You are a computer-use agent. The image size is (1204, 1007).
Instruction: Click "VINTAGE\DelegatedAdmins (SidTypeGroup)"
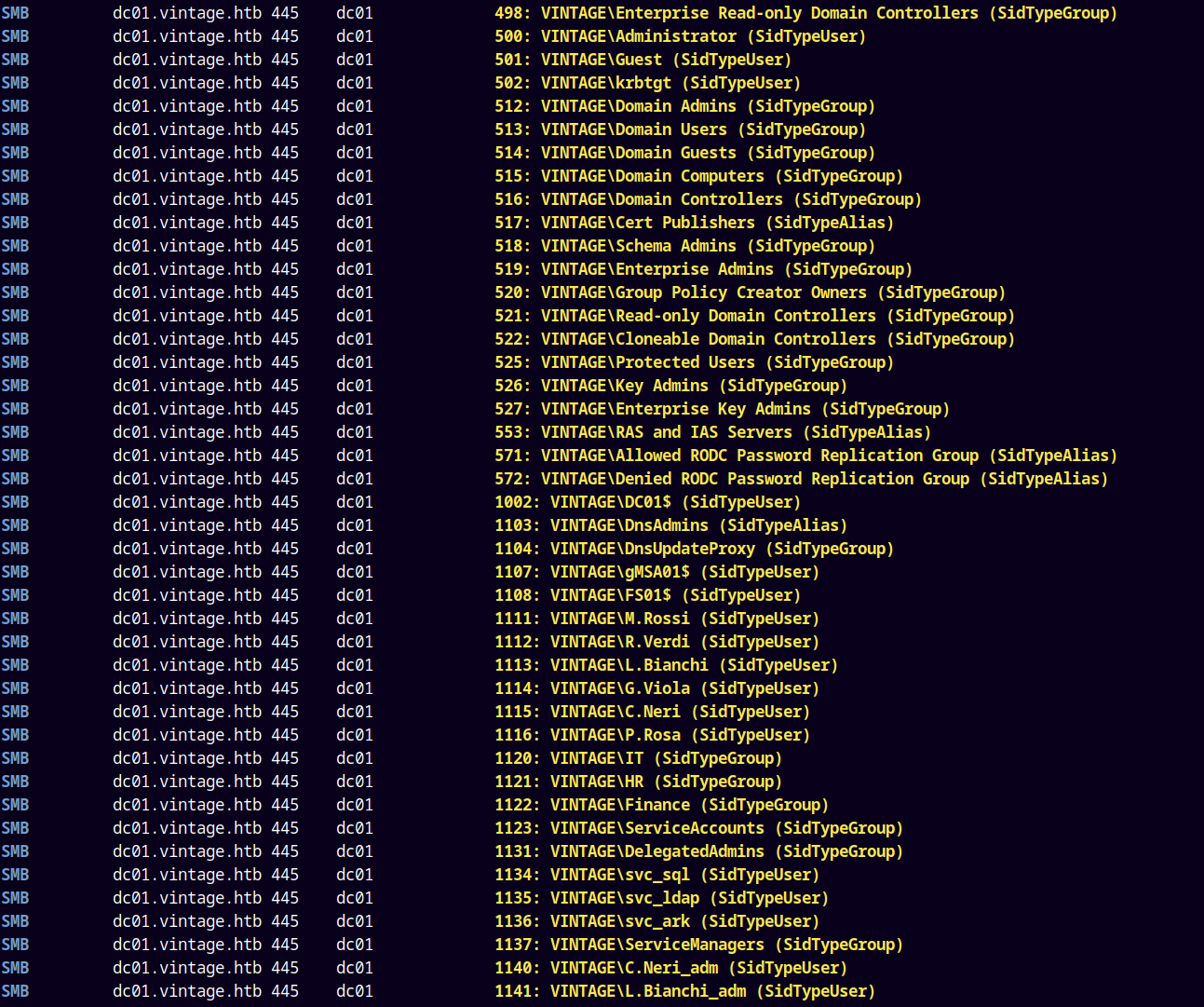click(x=727, y=851)
